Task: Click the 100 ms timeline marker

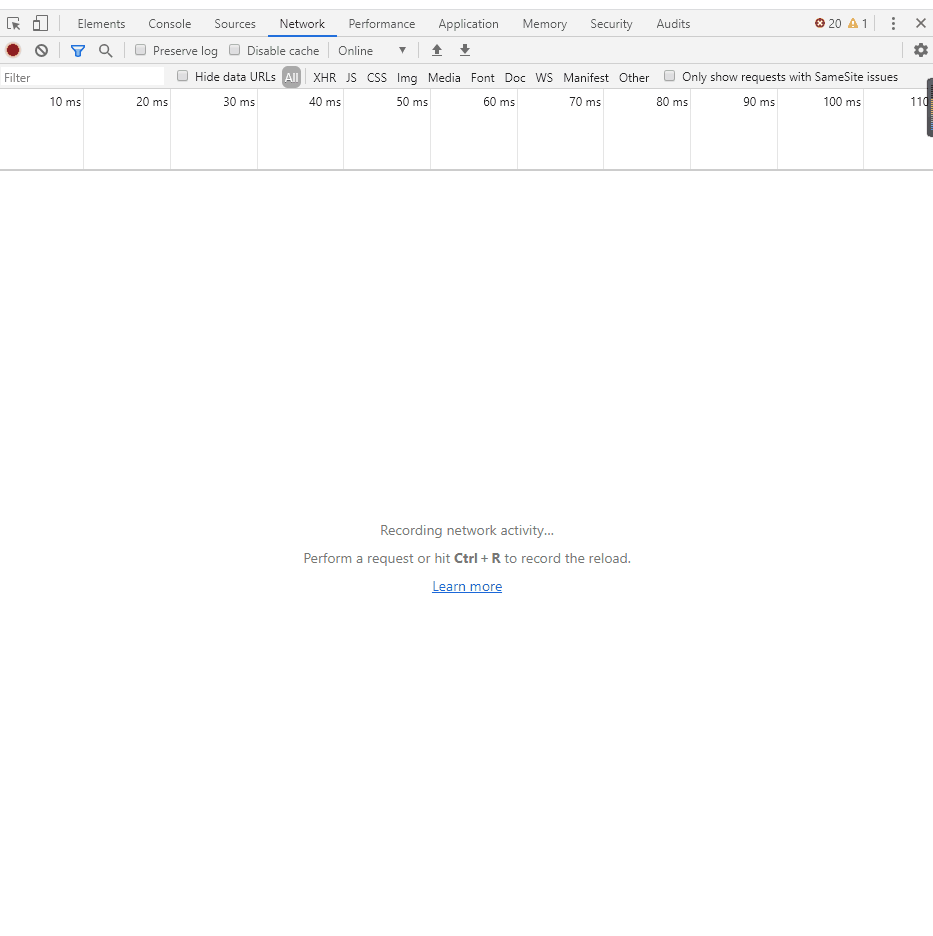Action: click(842, 101)
